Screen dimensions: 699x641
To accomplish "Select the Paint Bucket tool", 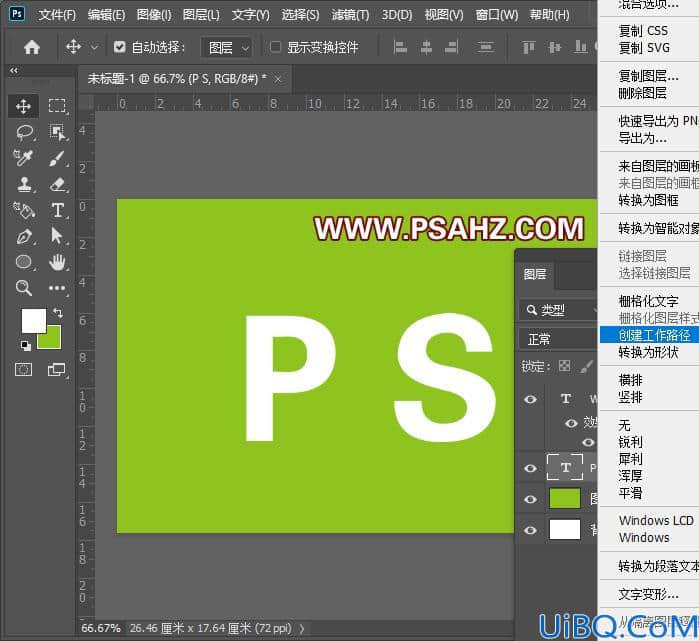I will click(x=24, y=210).
